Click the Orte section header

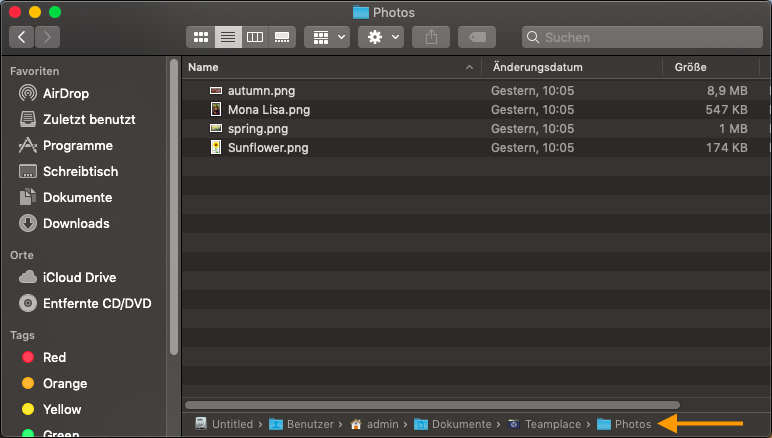(x=22, y=255)
